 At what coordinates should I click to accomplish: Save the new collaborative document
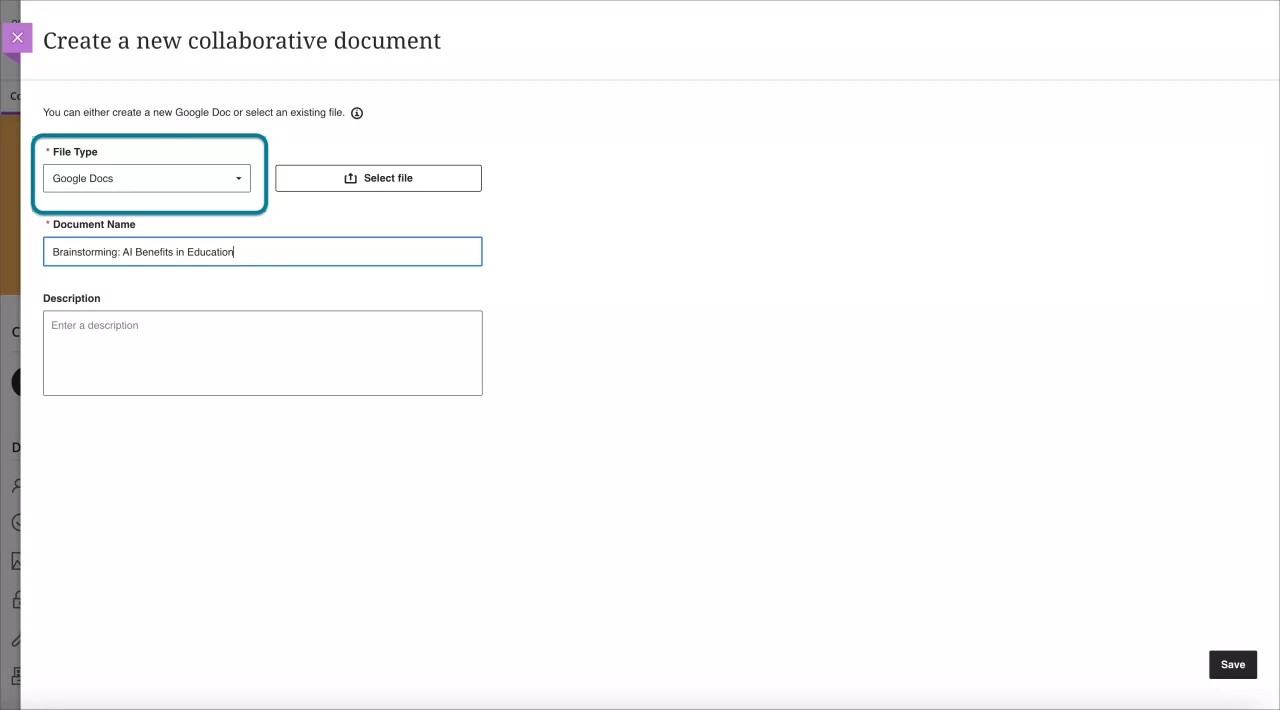coord(1232,664)
